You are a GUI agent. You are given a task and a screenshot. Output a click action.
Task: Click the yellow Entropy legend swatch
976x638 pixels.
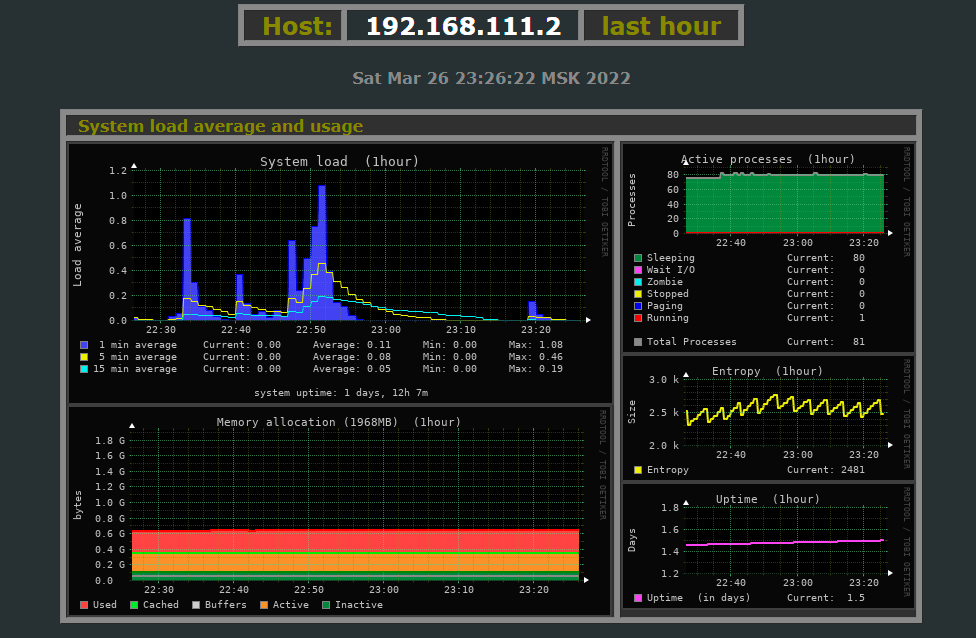tap(638, 470)
